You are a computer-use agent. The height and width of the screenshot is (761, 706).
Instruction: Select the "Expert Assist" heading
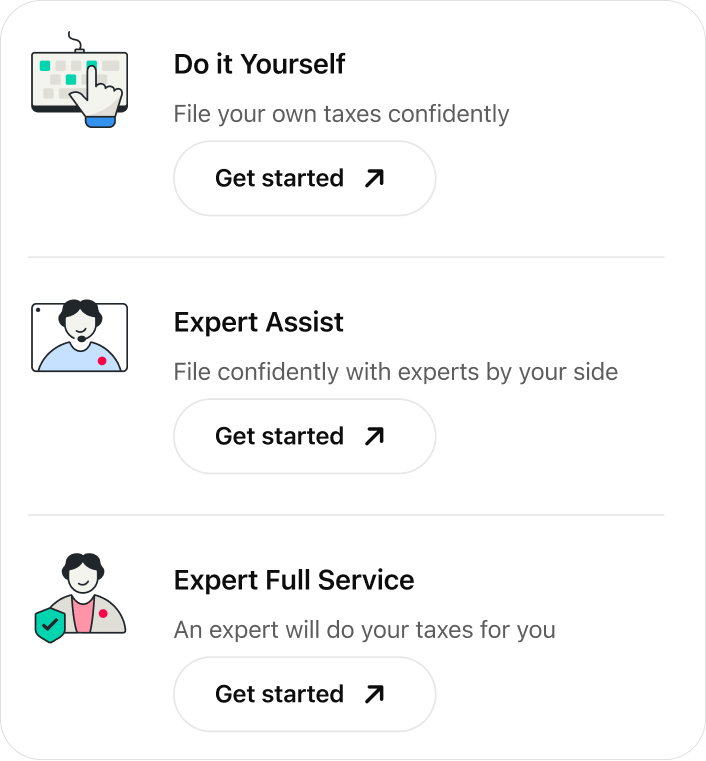(x=258, y=322)
